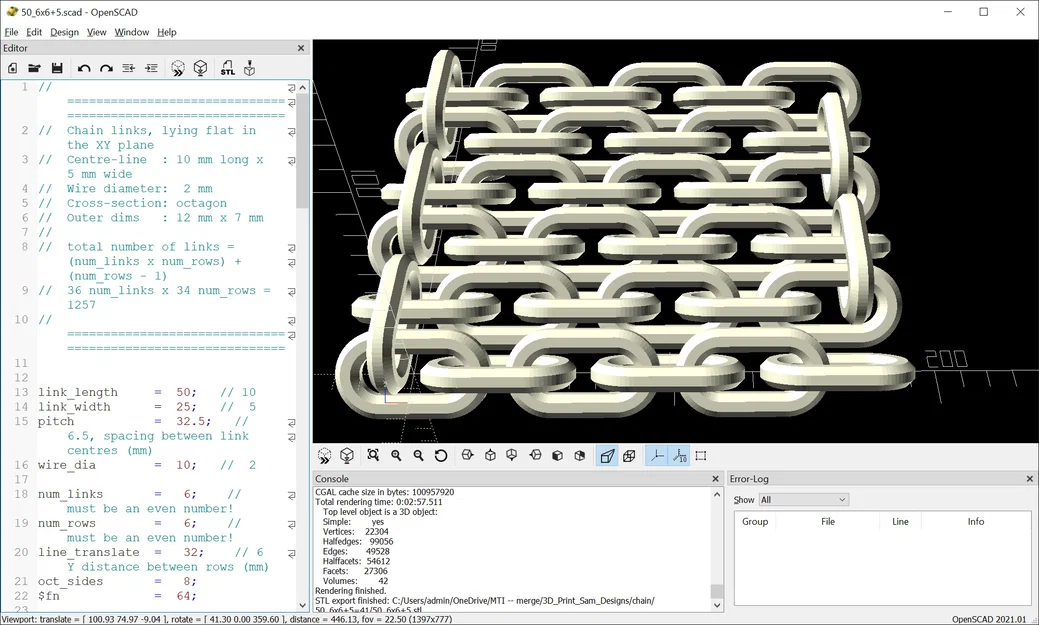Sort Error-Log by Group column
This screenshot has height=625, width=1039.
[x=755, y=522]
